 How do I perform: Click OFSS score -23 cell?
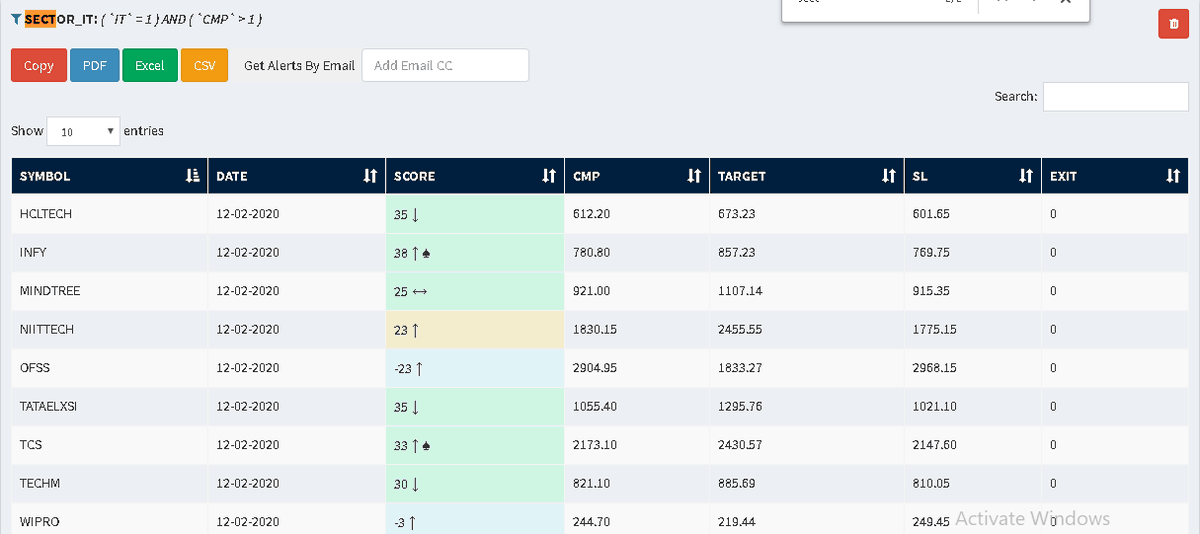(475, 368)
